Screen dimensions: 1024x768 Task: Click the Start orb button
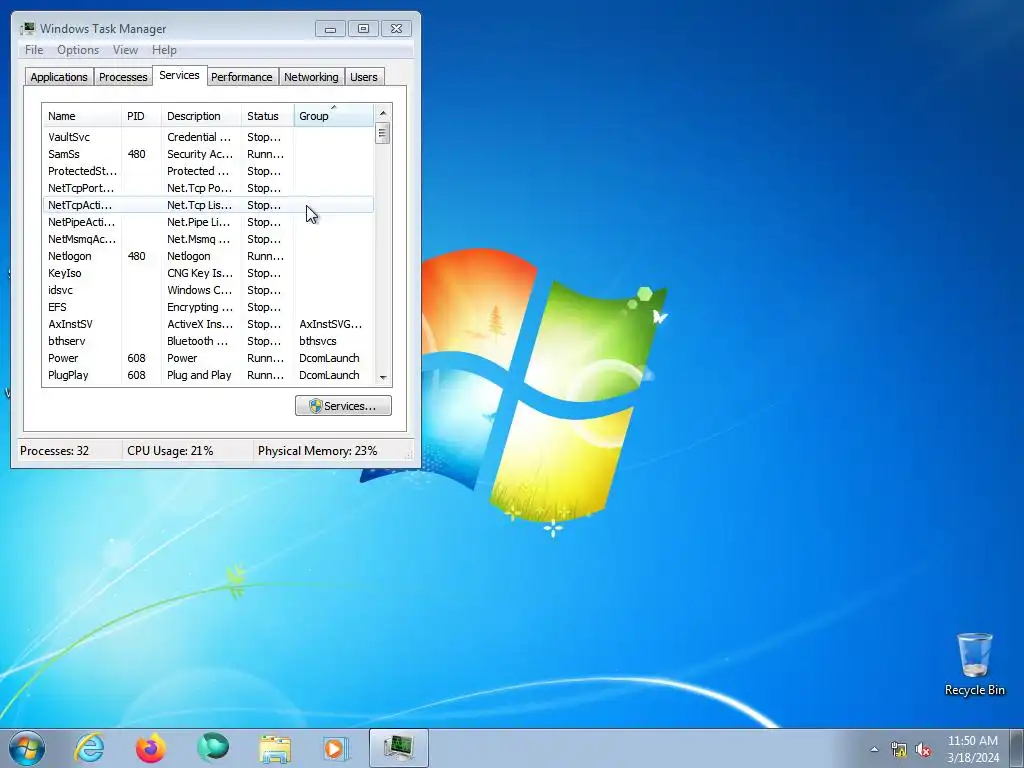click(27, 748)
